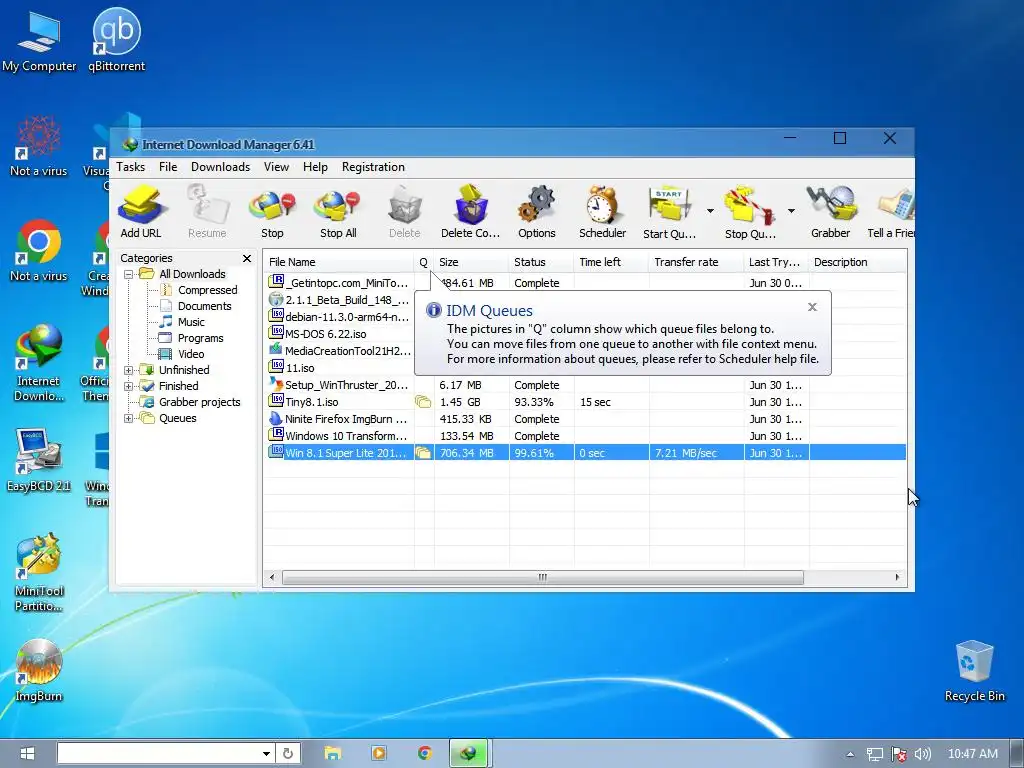Open the Downloads menu

click(221, 167)
